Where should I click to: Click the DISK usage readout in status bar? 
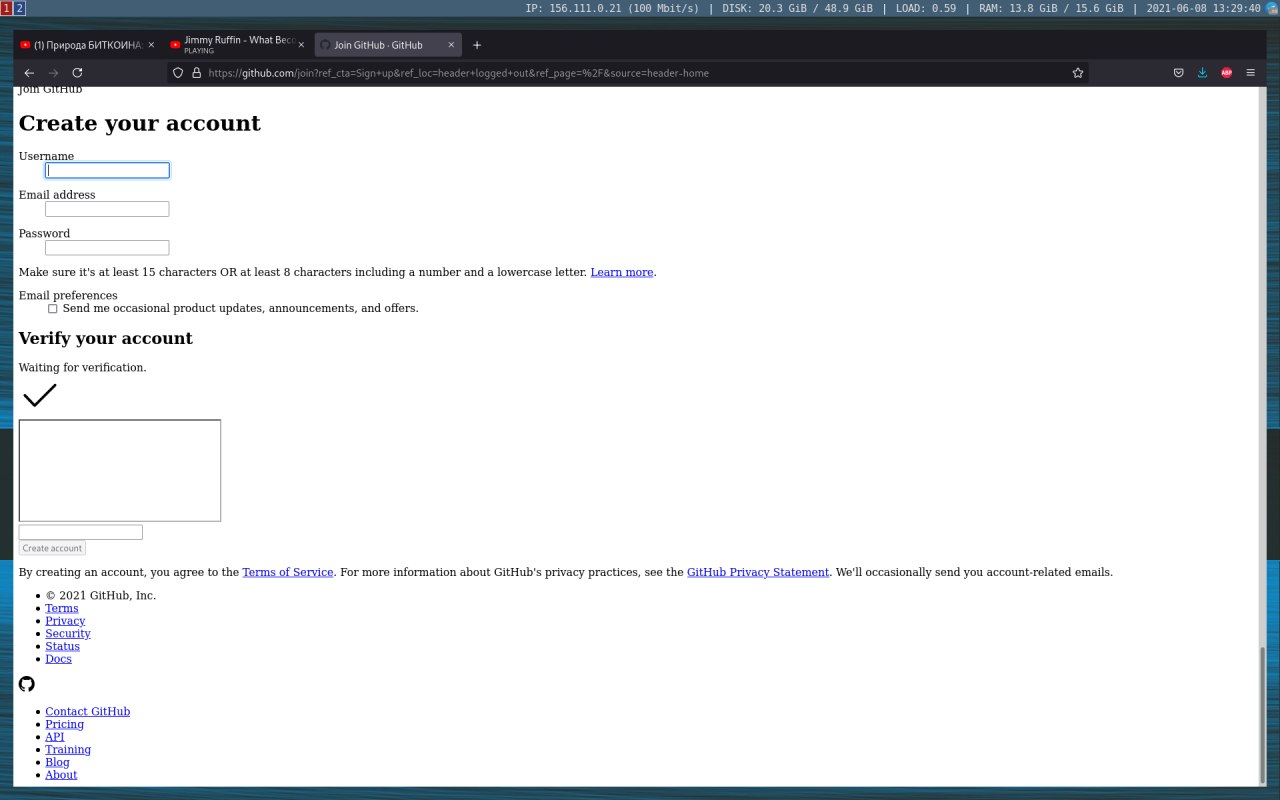click(797, 8)
